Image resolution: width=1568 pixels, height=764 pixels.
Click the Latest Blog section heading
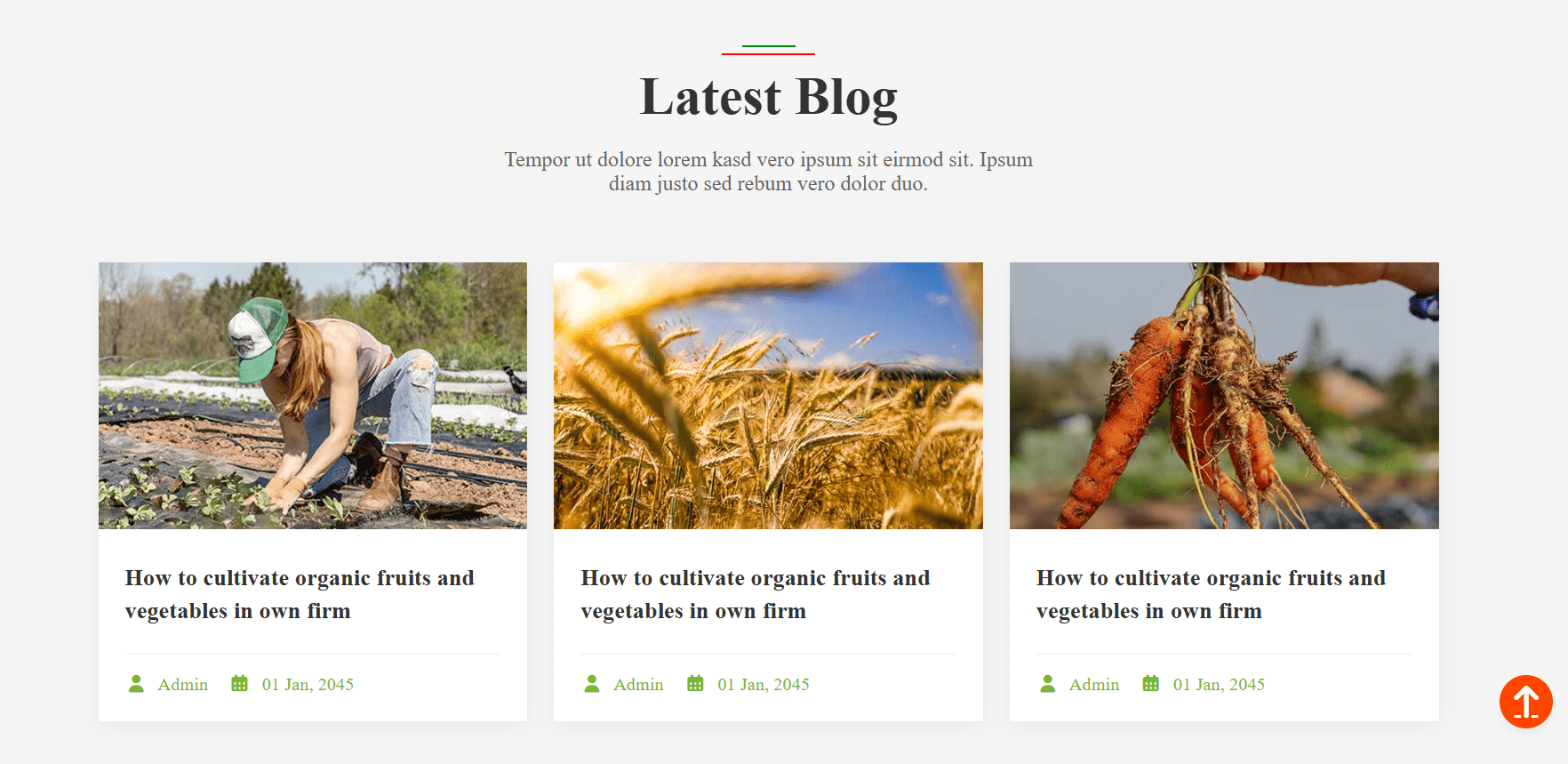click(x=769, y=97)
